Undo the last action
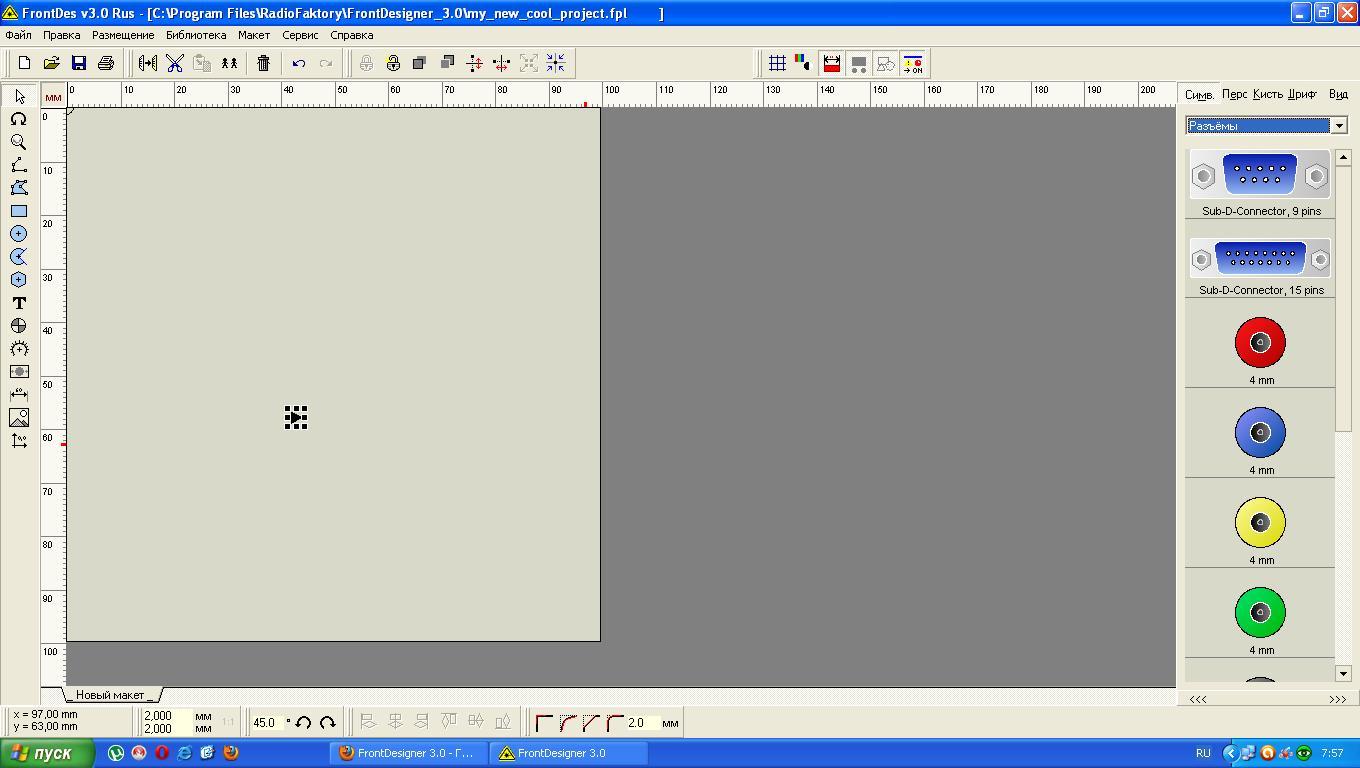 (298, 63)
